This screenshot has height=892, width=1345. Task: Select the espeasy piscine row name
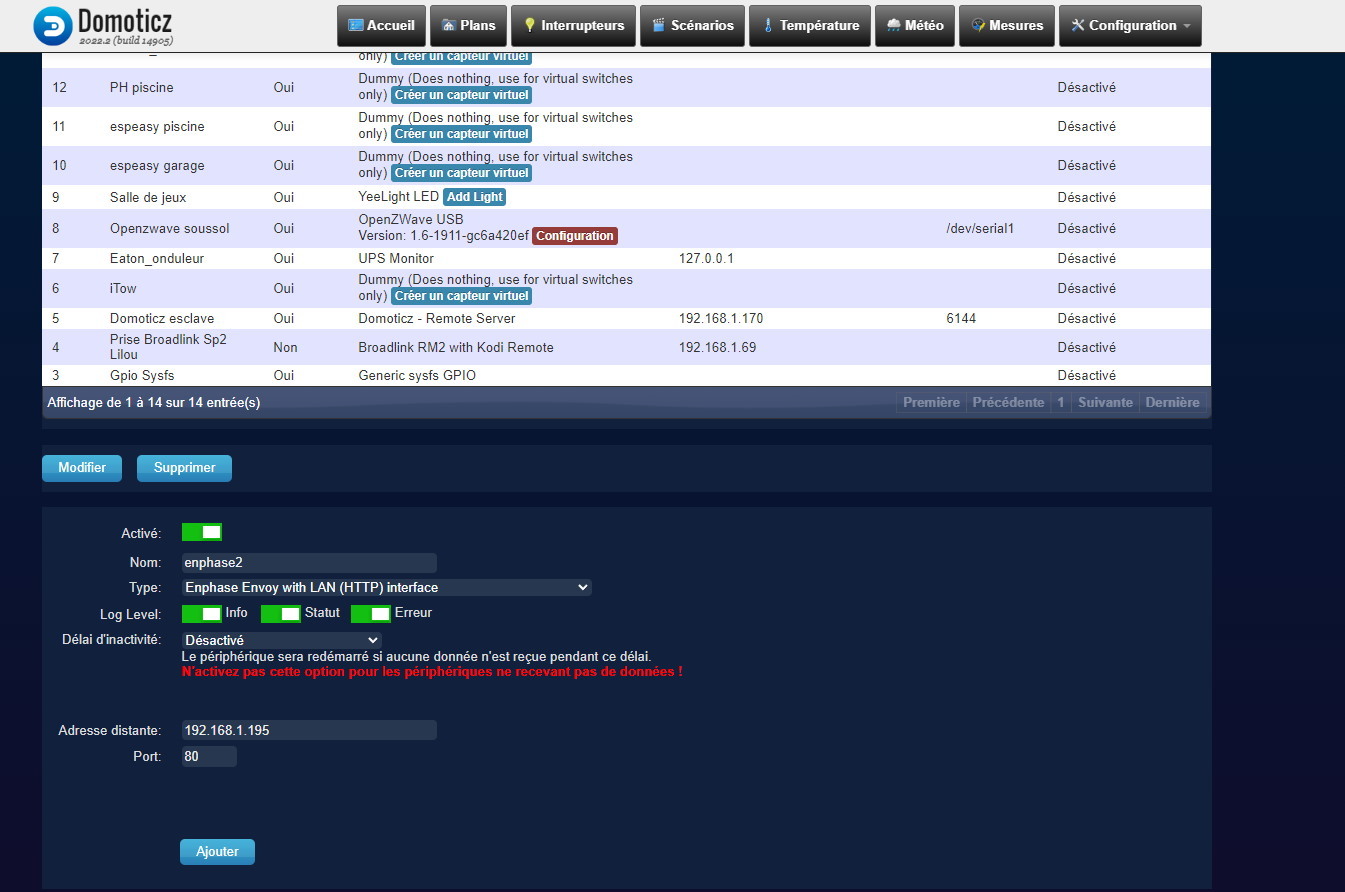pyautogui.click(x=157, y=127)
